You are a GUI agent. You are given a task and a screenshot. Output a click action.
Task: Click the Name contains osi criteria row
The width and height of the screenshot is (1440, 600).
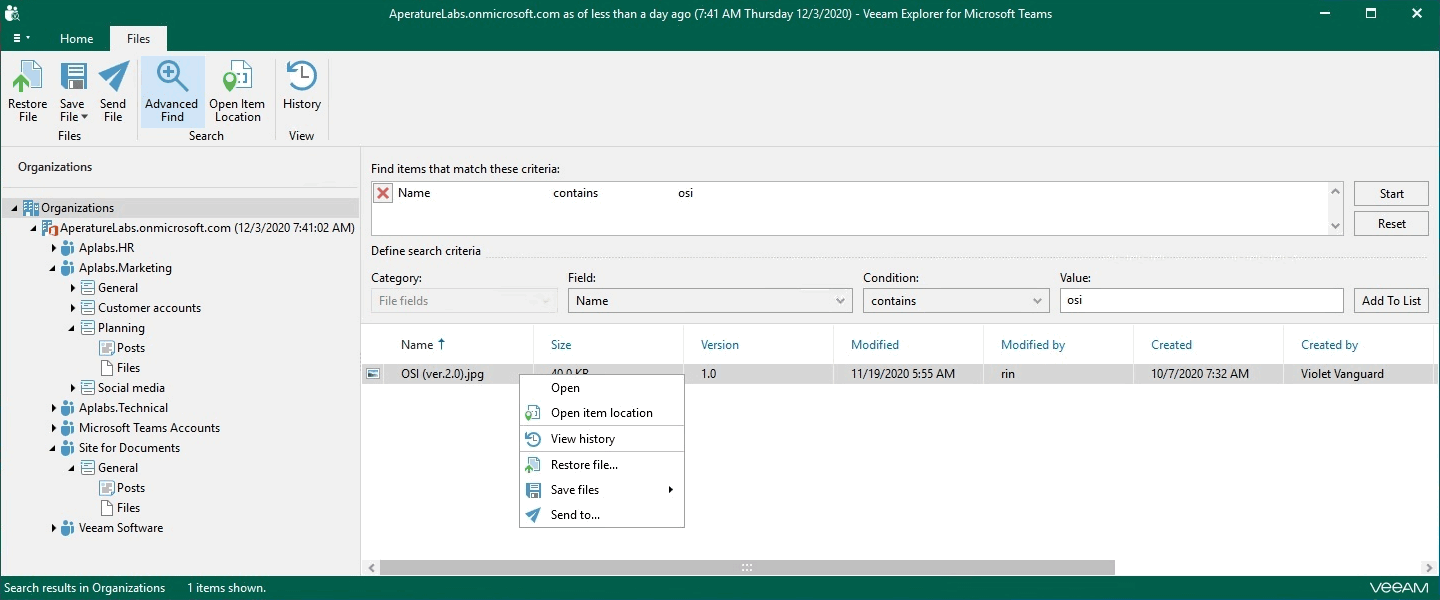point(849,194)
